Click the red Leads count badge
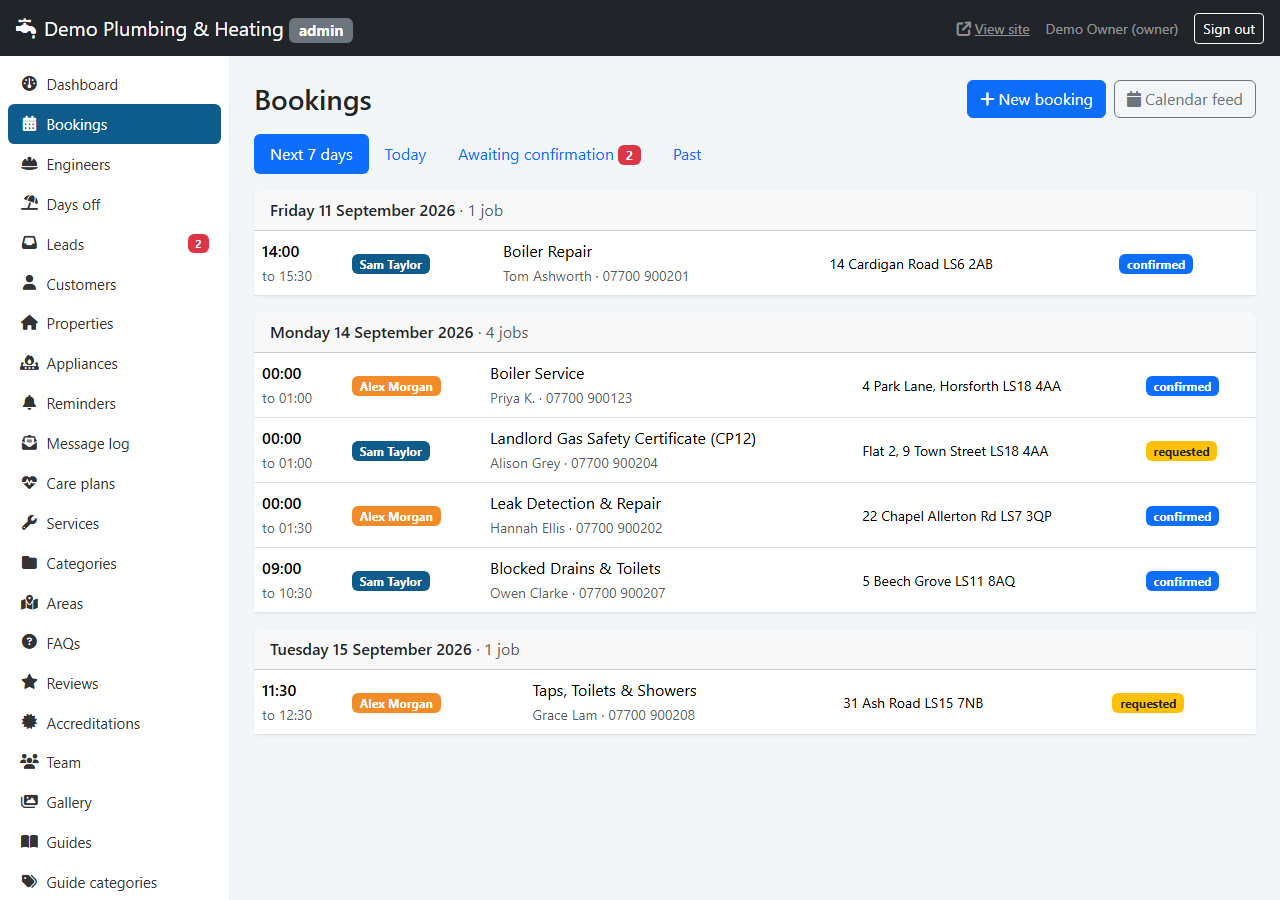1280x900 pixels. pos(198,244)
